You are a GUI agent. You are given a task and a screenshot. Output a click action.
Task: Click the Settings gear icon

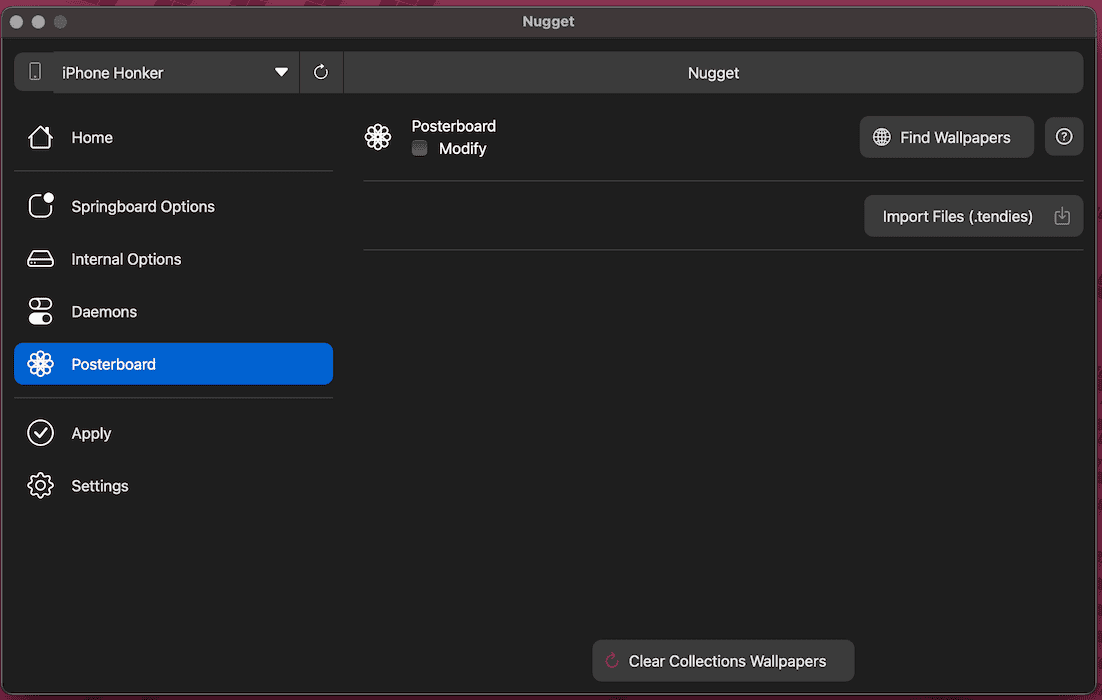point(40,486)
